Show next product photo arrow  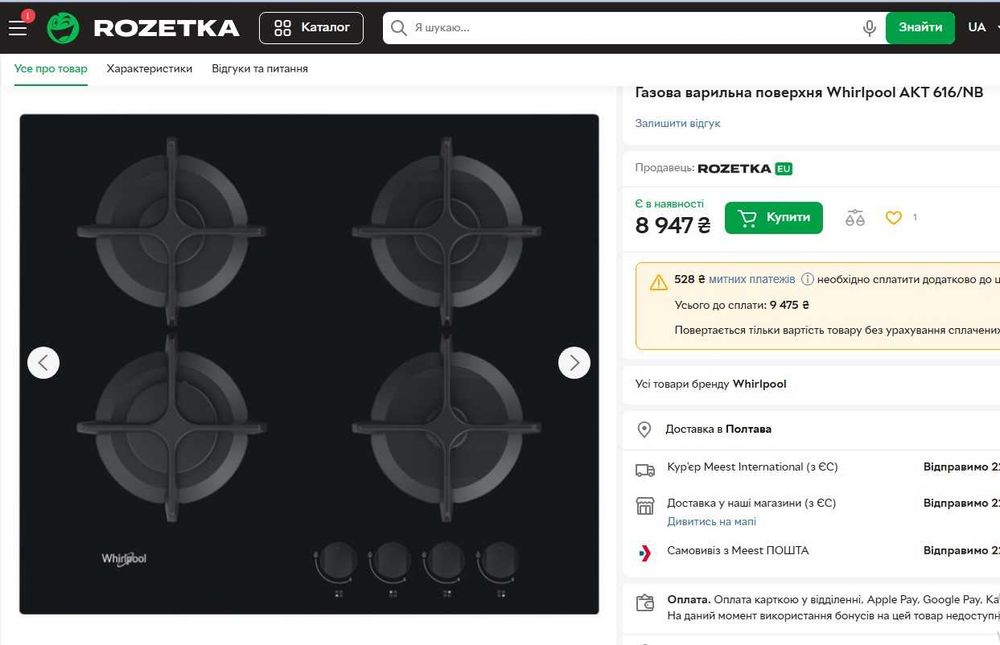pyautogui.click(x=574, y=363)
